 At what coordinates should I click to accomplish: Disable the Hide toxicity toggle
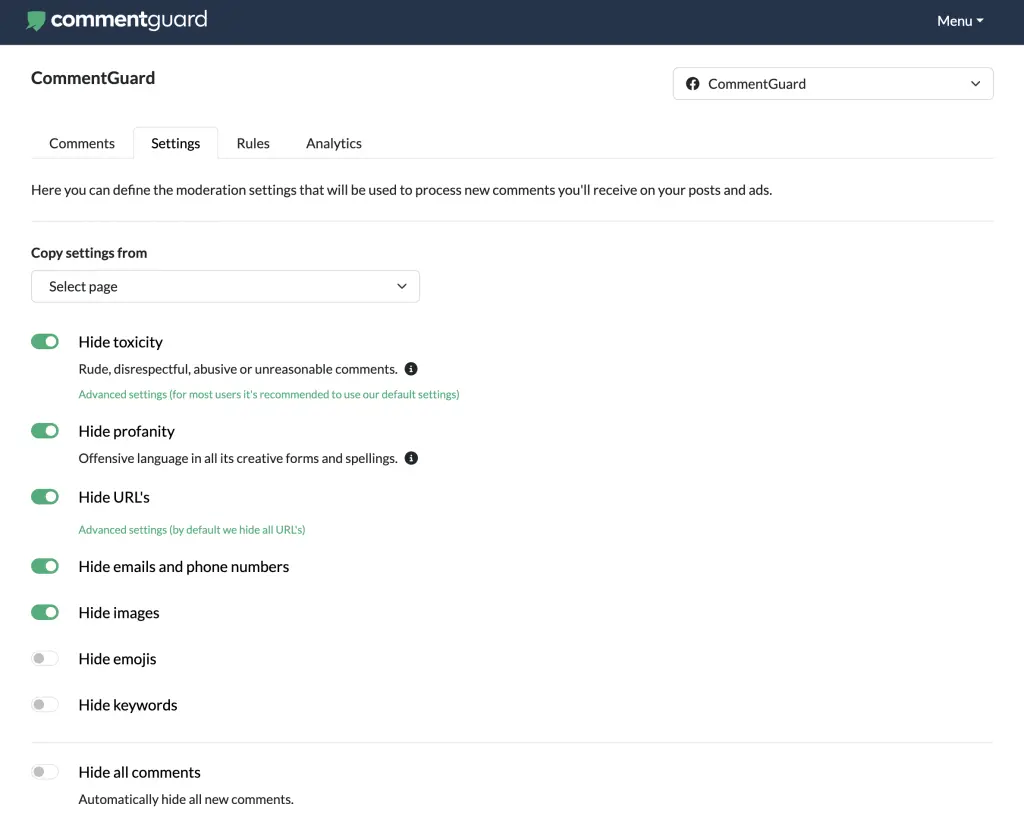pyautogui.click(x=45, y=342)
